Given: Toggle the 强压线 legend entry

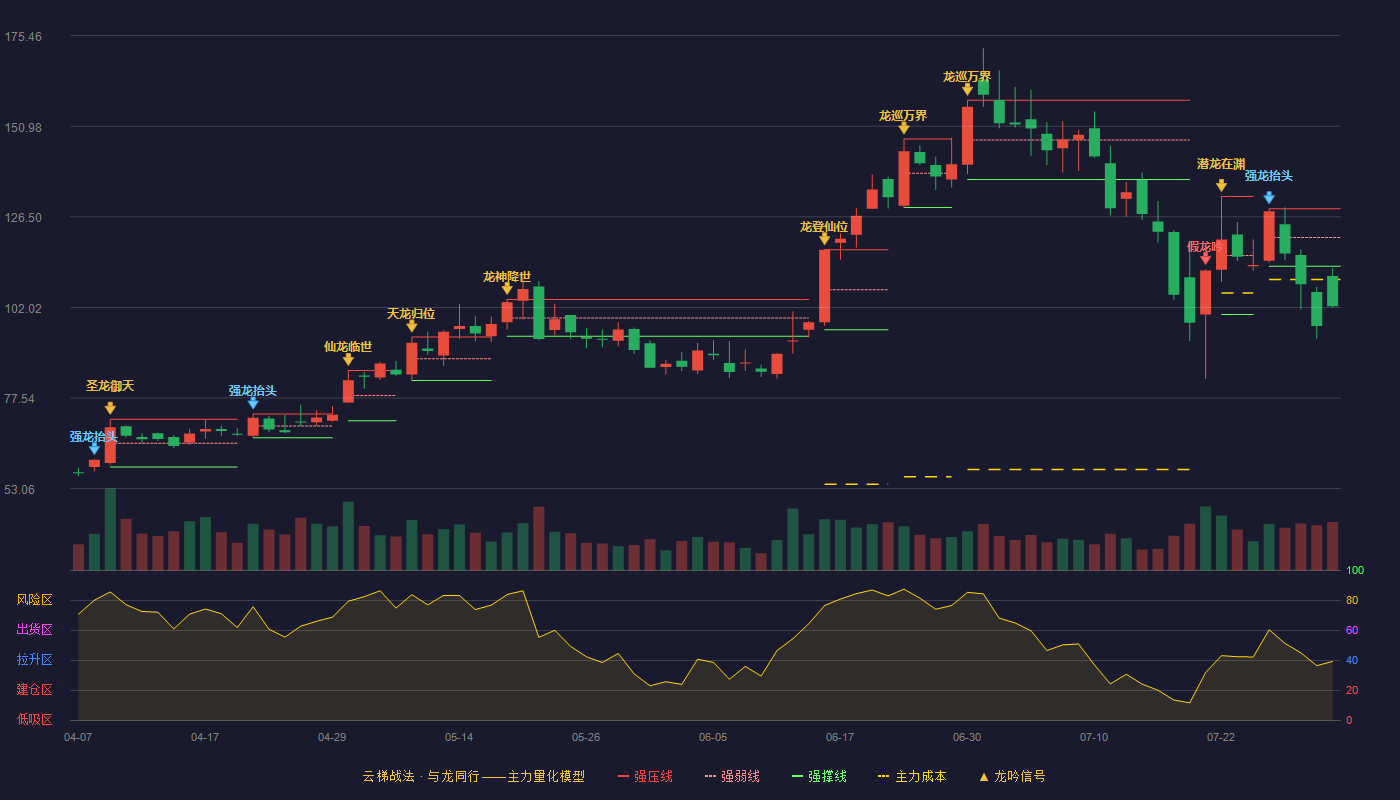Looking at the screenshot, I should (645, 776).
